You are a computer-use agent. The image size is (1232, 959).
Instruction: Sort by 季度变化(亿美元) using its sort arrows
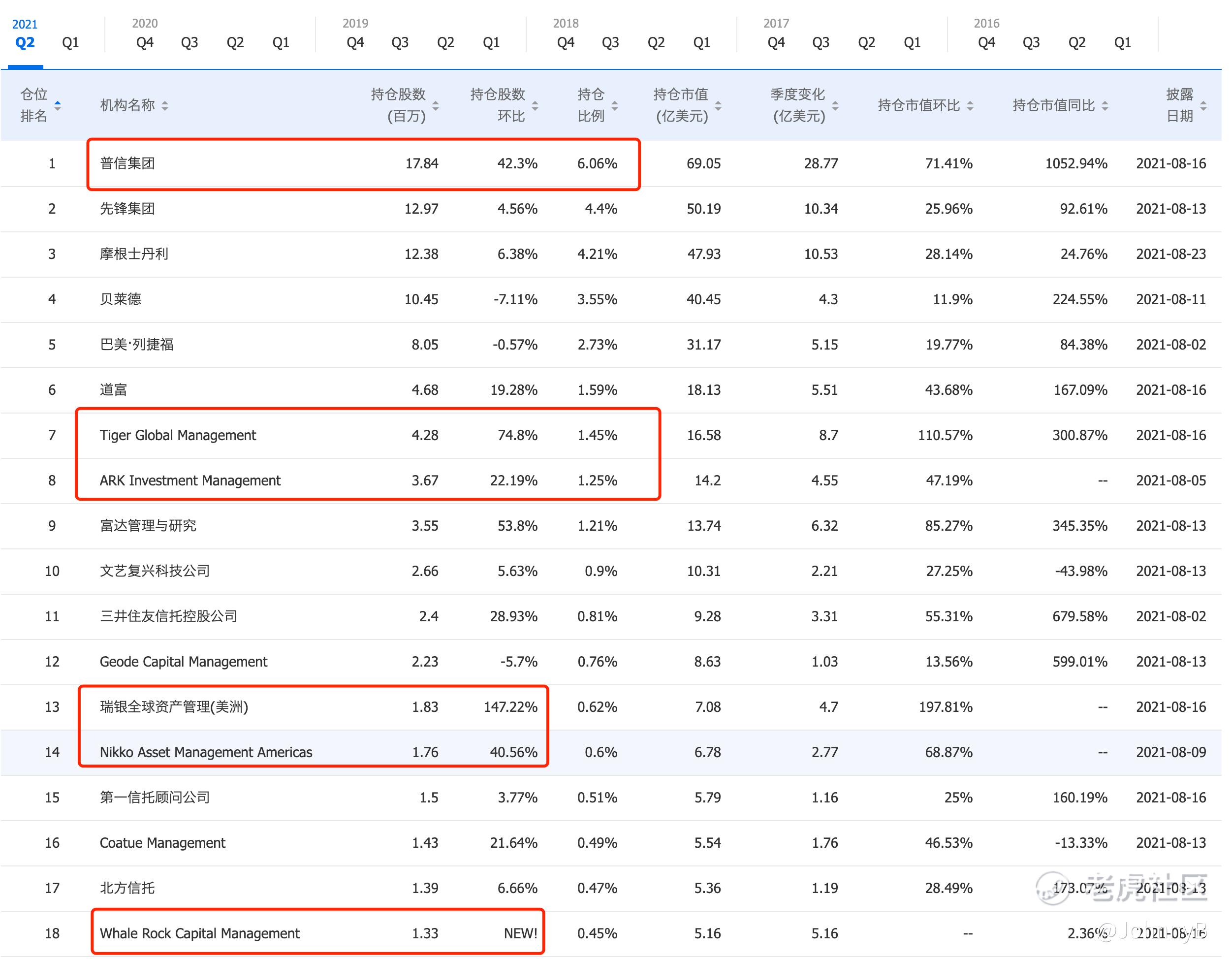[x=835, y=105]
